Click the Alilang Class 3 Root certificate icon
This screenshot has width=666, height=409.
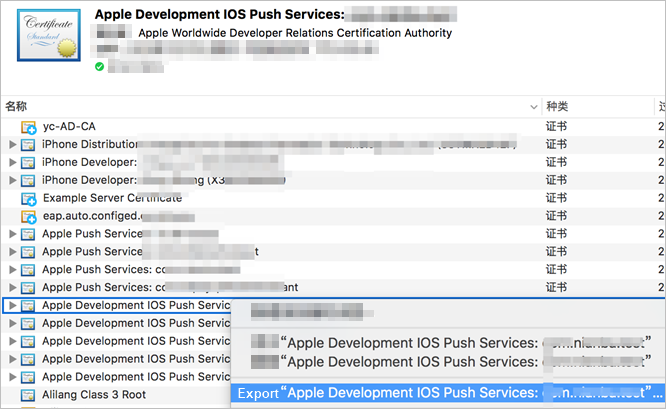click(28, 395)
